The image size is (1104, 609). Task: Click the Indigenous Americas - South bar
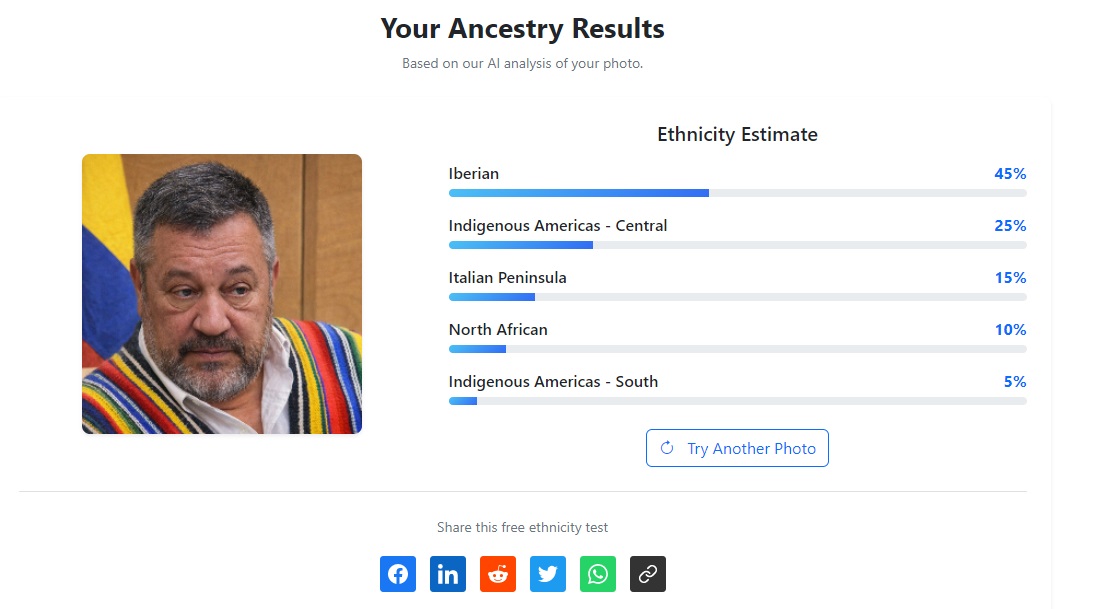737,401
